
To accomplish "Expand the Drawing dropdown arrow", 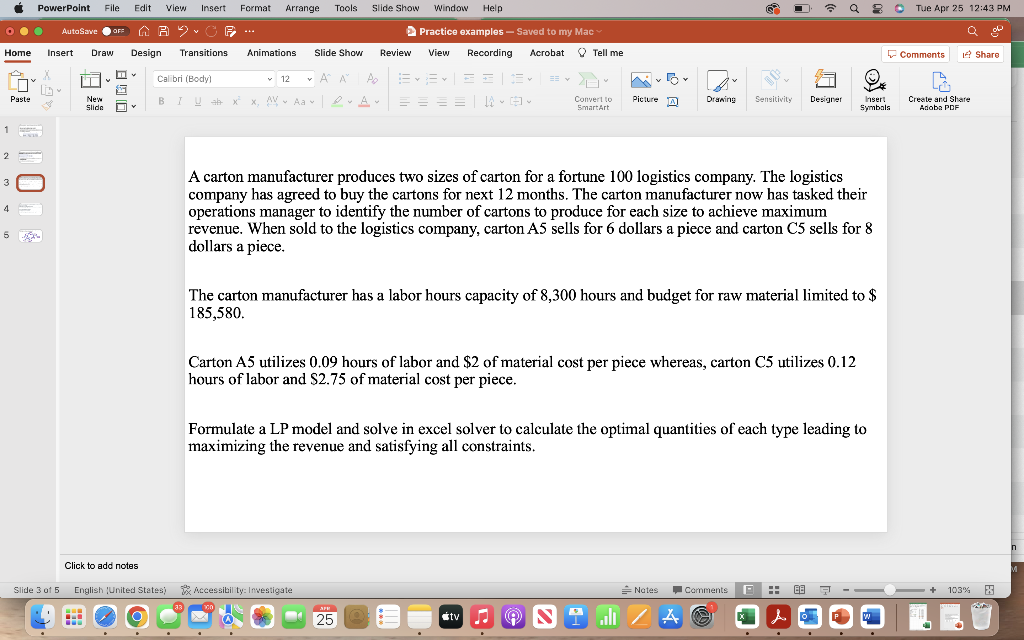I will pos(735,80).
